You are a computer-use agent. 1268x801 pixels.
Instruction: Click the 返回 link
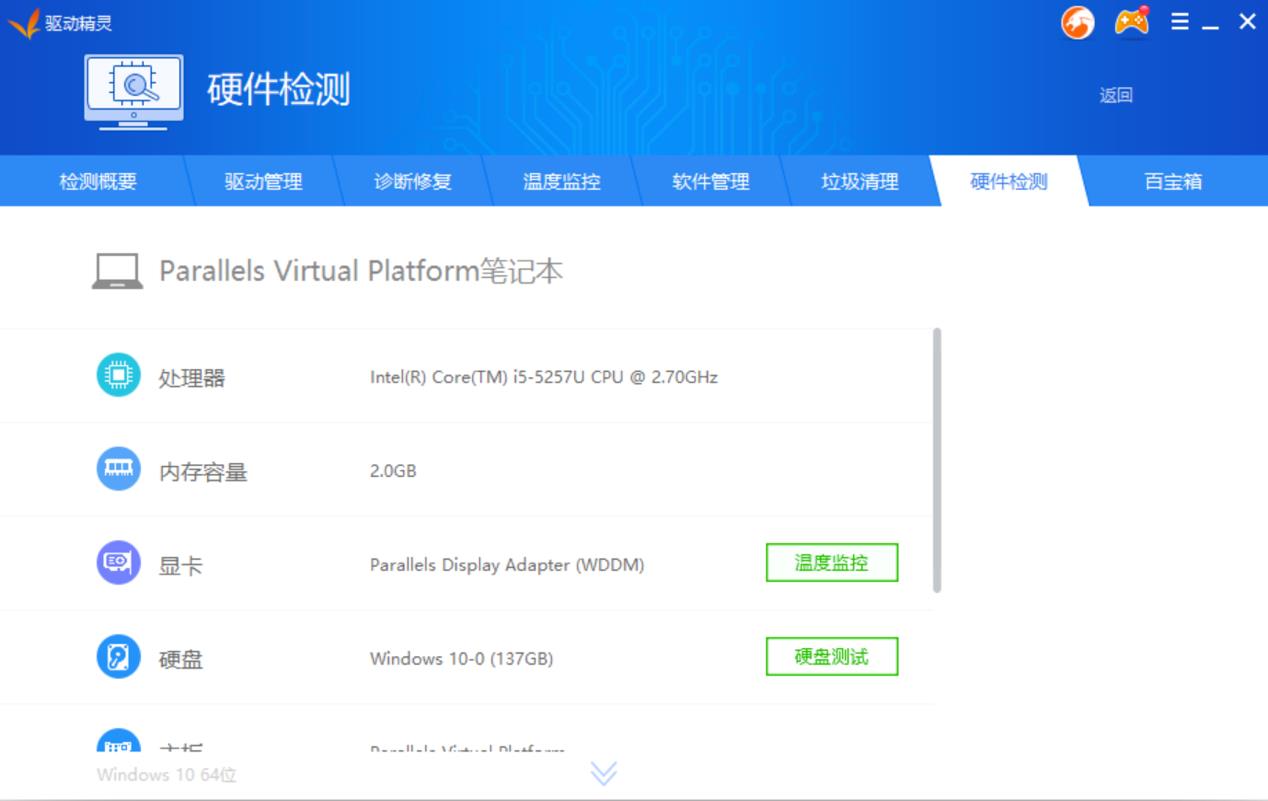[1116, 95]
